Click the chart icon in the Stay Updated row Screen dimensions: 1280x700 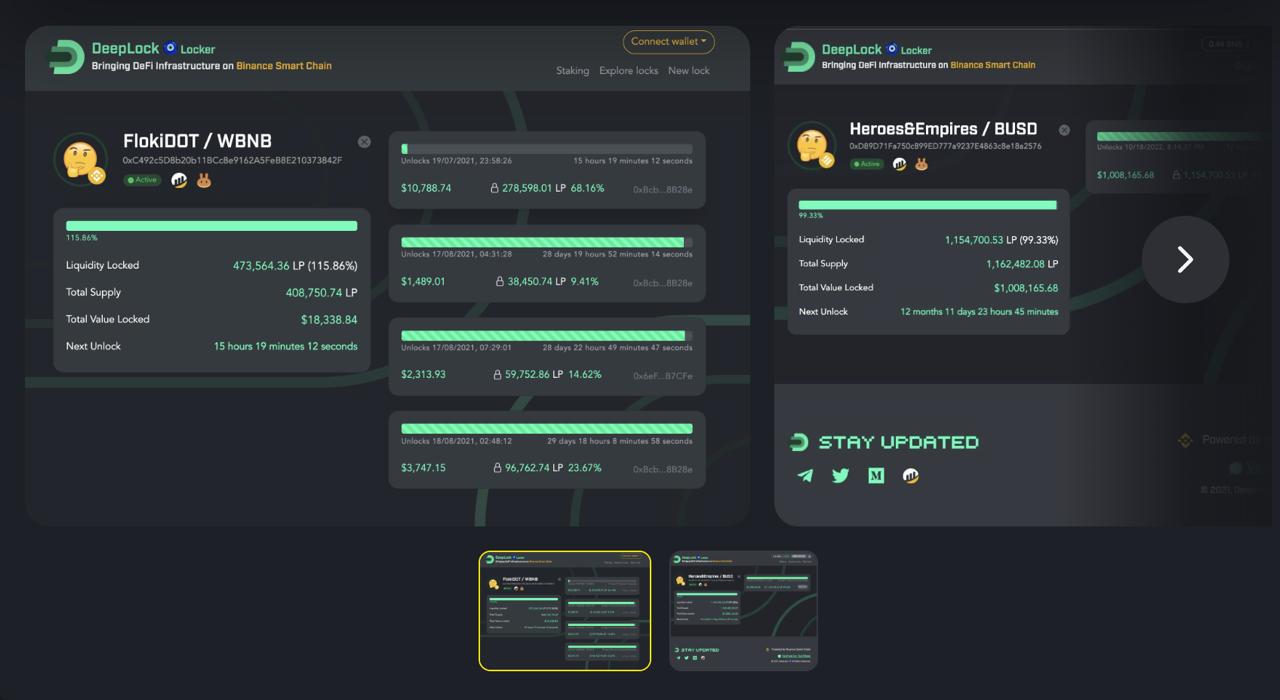[x=910, y=476]
